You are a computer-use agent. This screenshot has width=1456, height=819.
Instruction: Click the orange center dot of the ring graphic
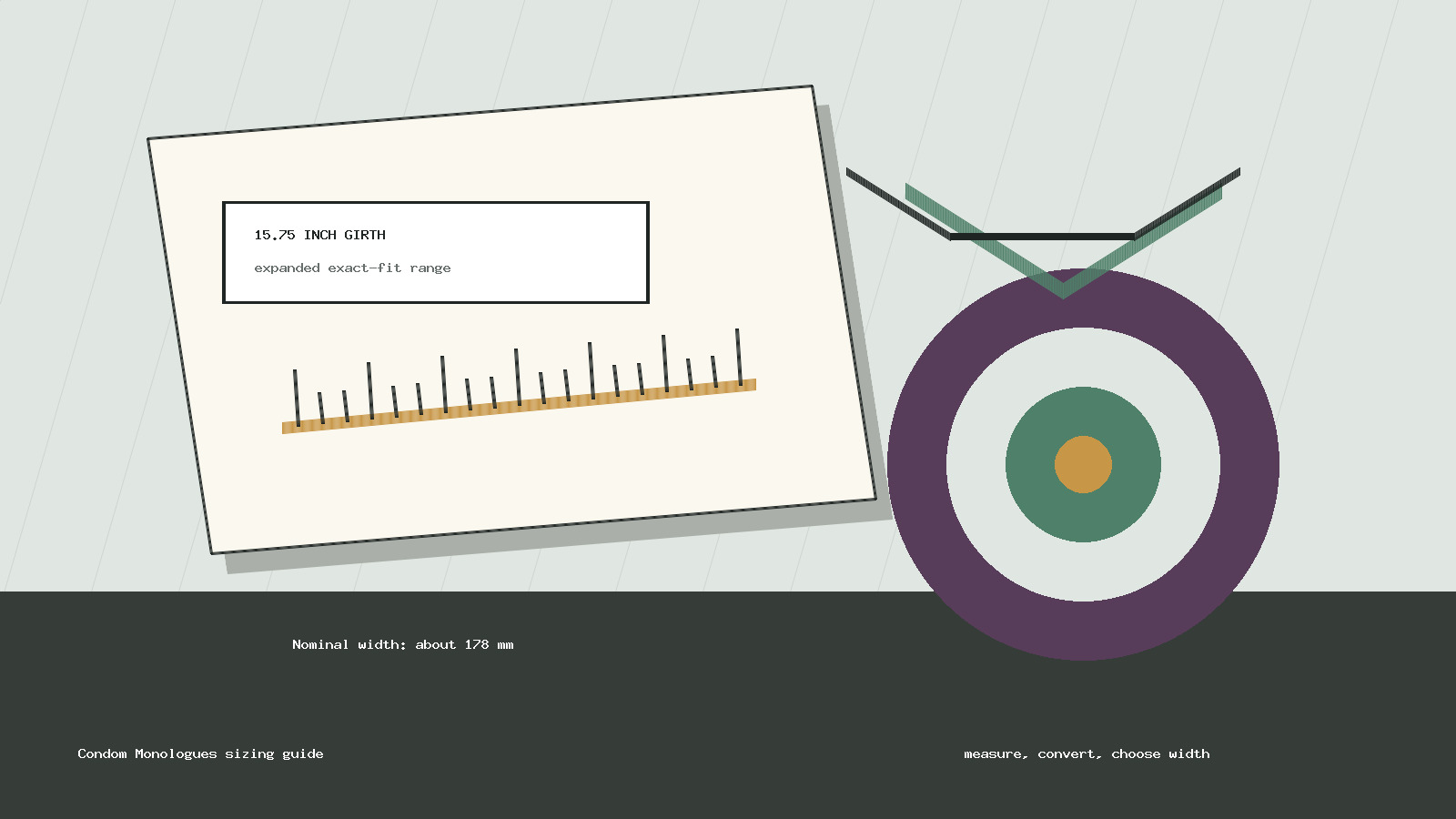tap(1083, 464)
